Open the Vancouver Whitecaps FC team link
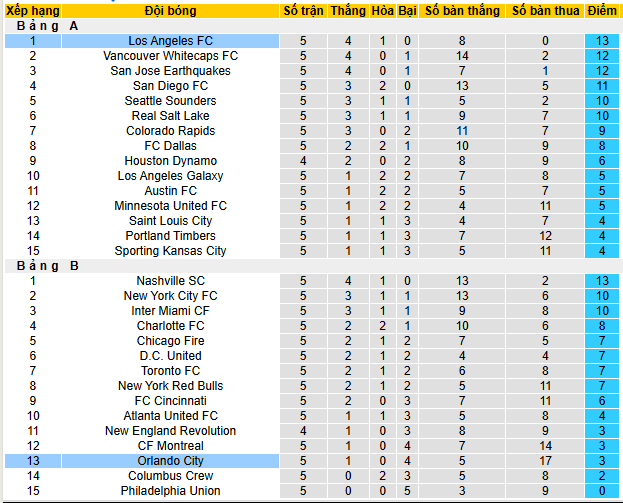 coord(170,56)
